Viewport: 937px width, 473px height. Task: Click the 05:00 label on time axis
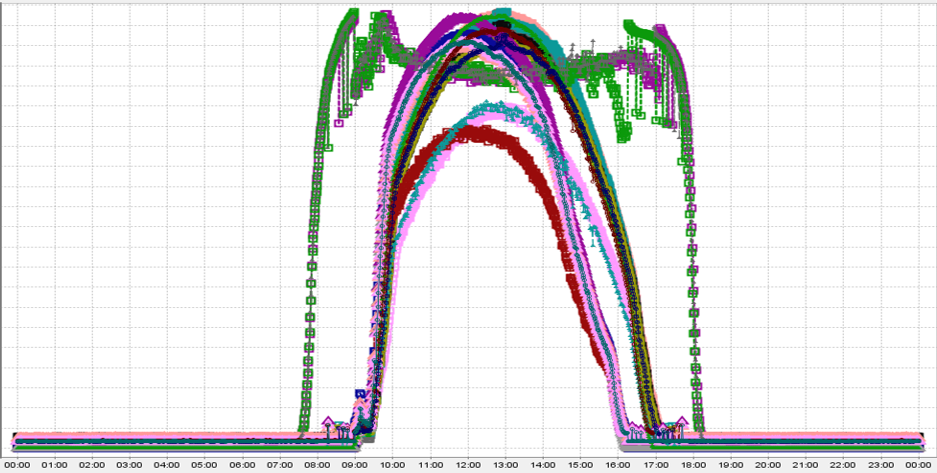pyautogui.click(x=204, y=465)
